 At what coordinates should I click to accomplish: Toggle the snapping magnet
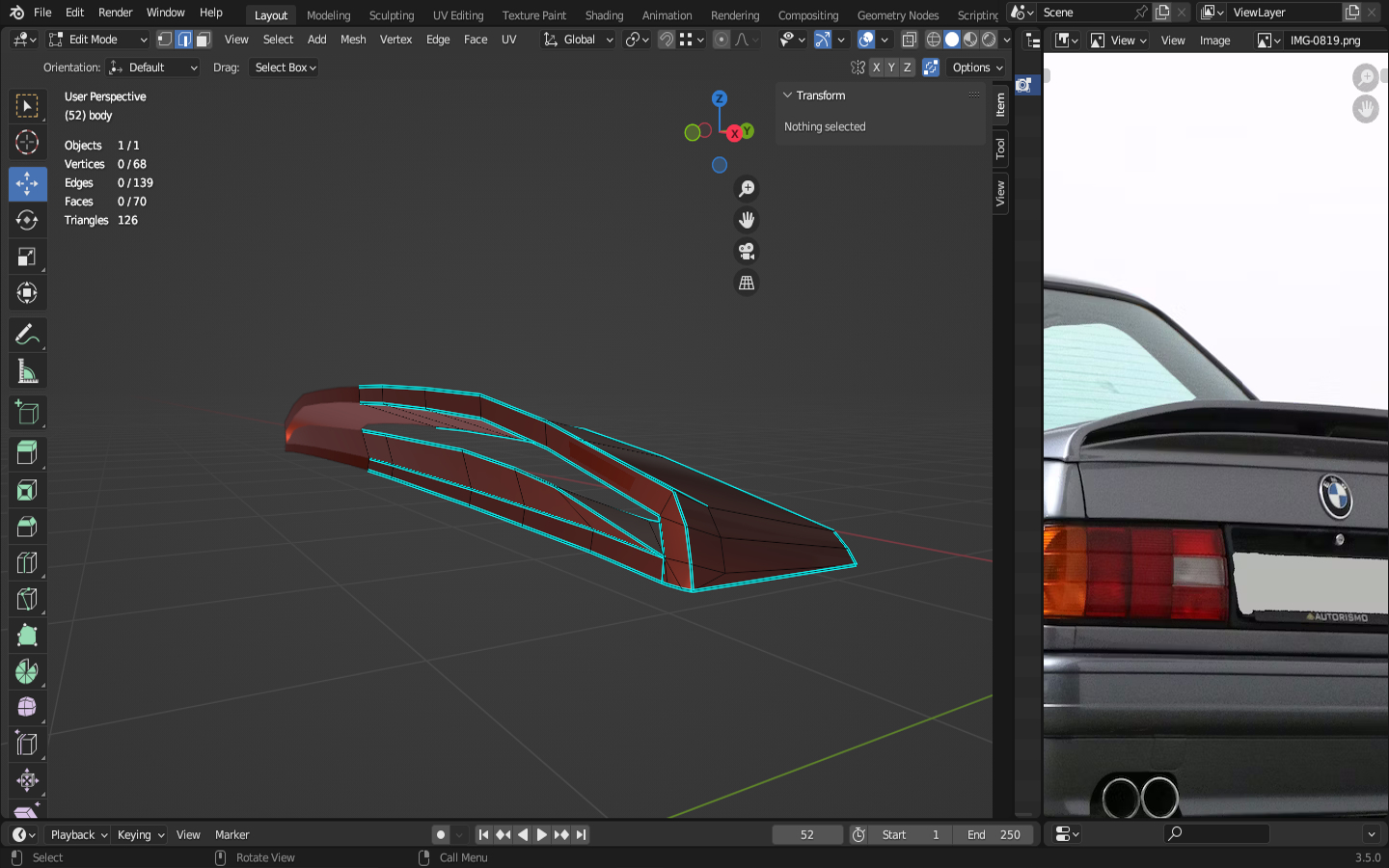click(x=667, y=40)
